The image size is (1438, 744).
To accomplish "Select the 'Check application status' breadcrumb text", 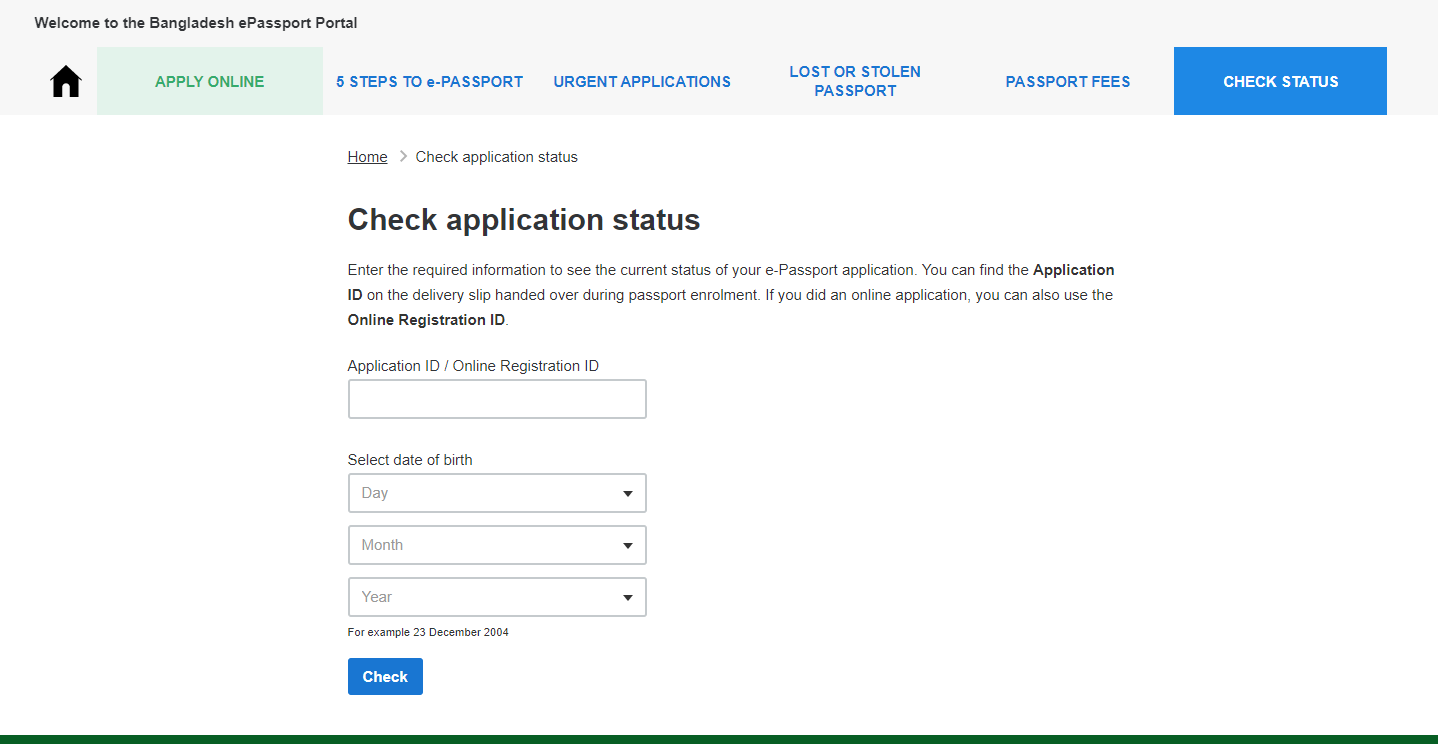I will pyautogui.click(x=497, y=157).
